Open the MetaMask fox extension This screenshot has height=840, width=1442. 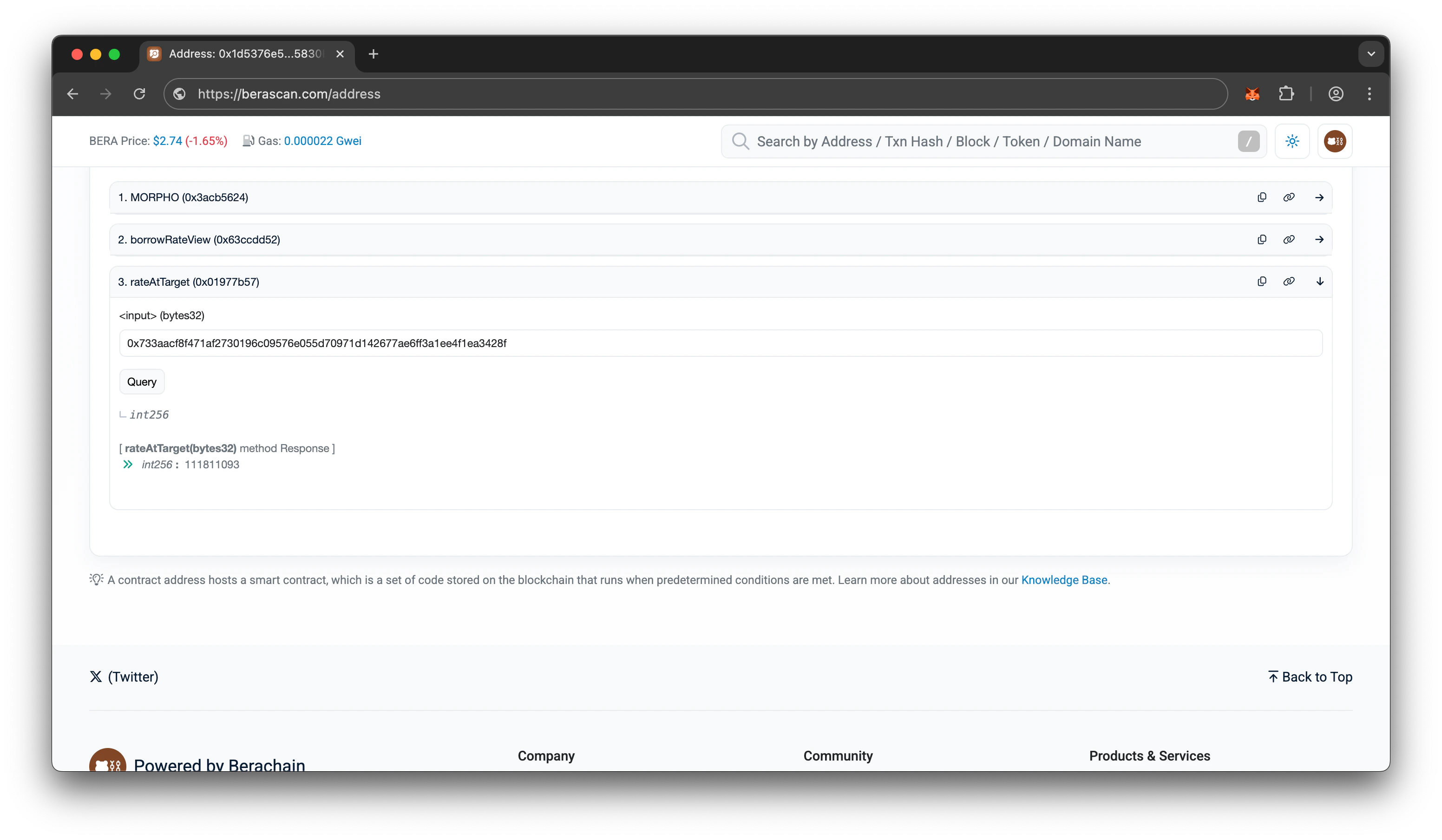1252,94
